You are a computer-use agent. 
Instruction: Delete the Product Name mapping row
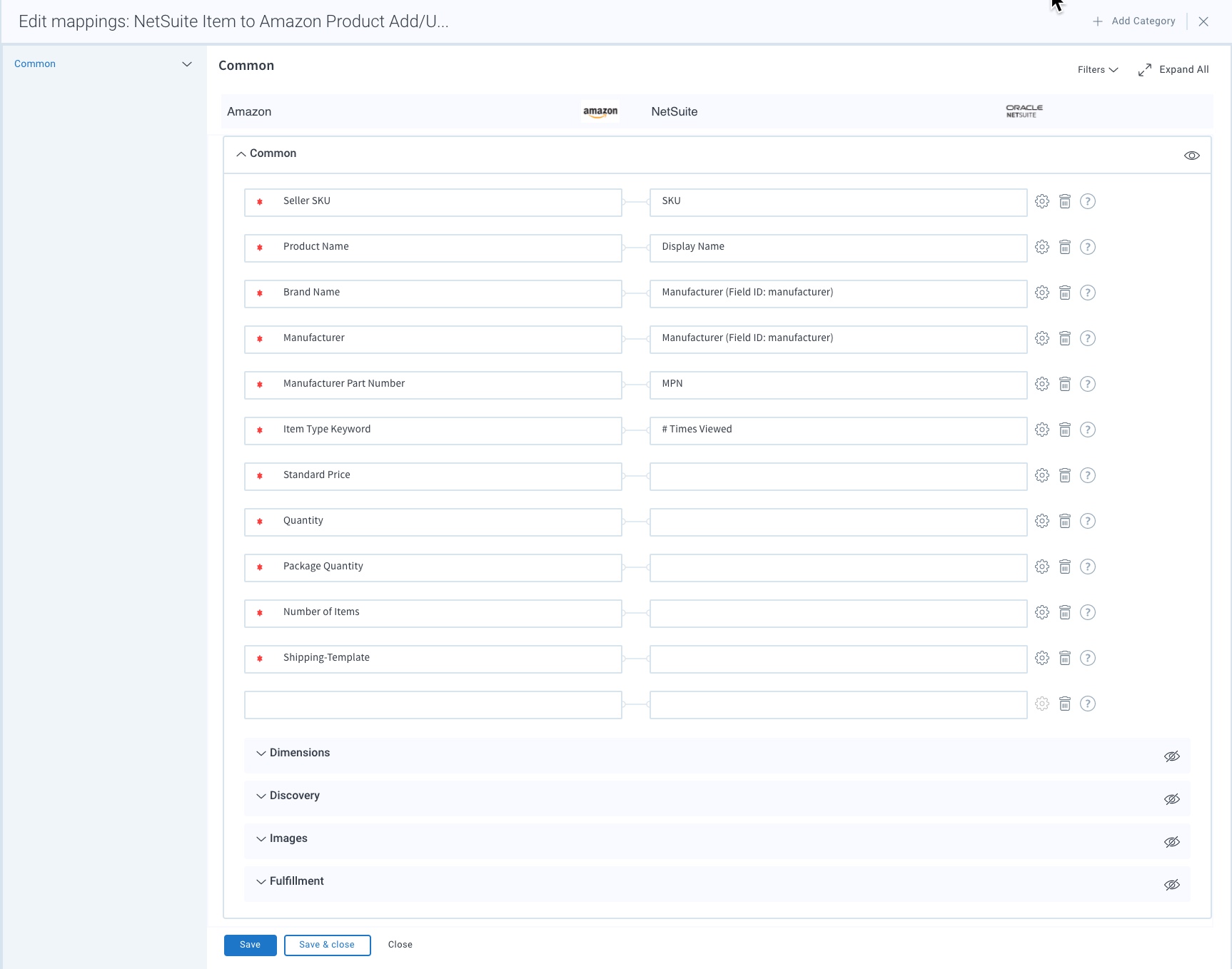point(1065,247)
